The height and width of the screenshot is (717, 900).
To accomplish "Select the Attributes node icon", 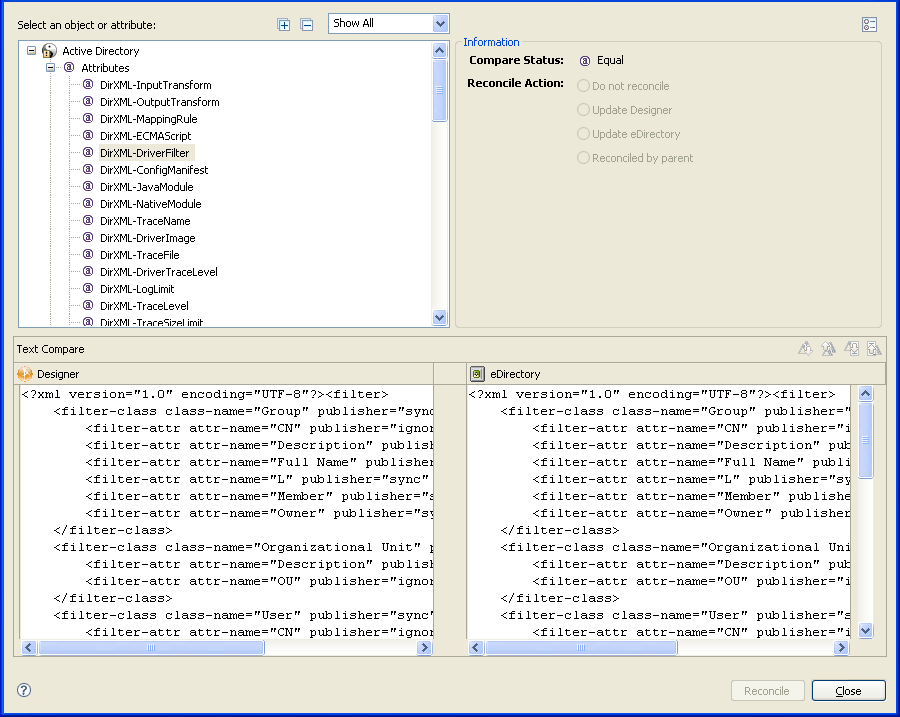I will tap(69, 67).
